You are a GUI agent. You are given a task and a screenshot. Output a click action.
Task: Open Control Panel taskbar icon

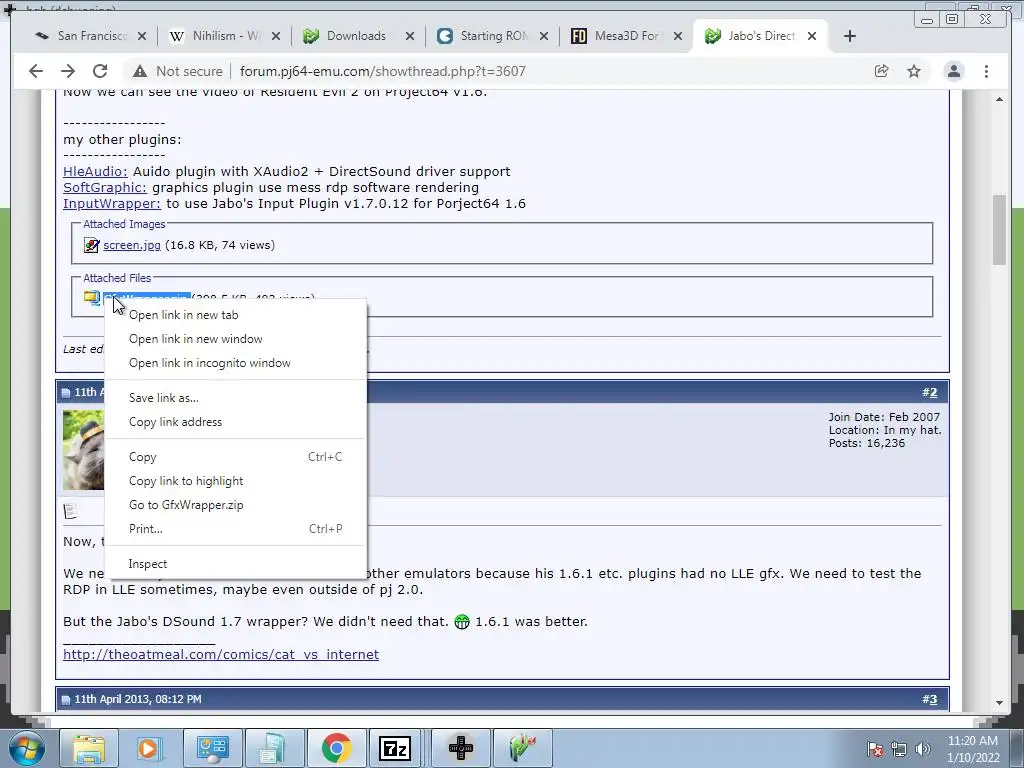(x=212, y=748)
